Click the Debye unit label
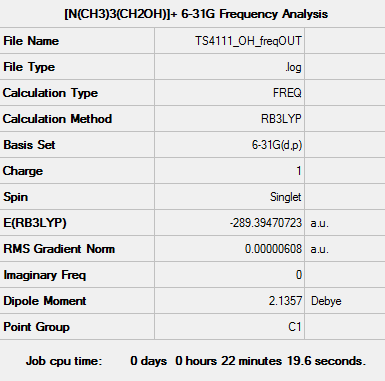385x381 pixels. 326,301
